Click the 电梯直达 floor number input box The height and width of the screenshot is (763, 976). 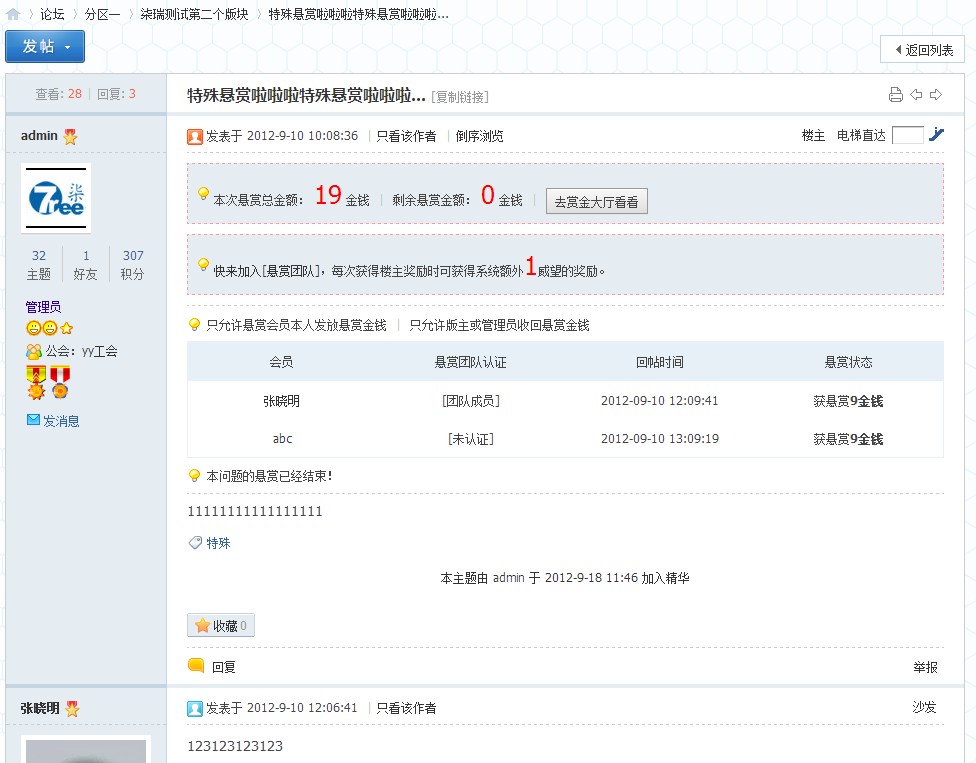click(x=907, y=135)
